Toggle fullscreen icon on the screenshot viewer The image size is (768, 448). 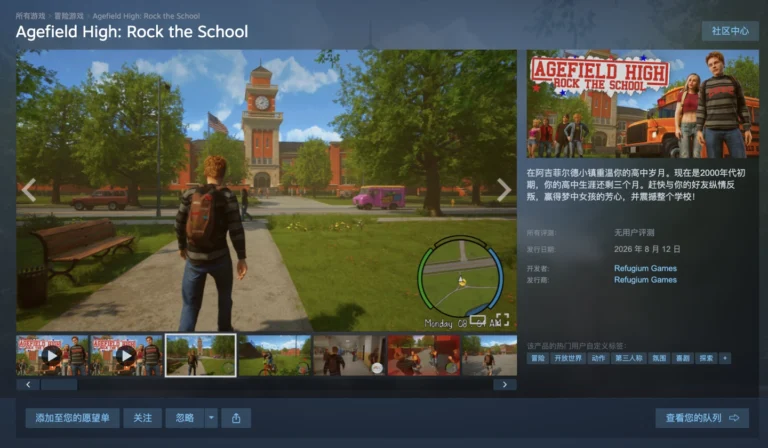click(503, 320)
